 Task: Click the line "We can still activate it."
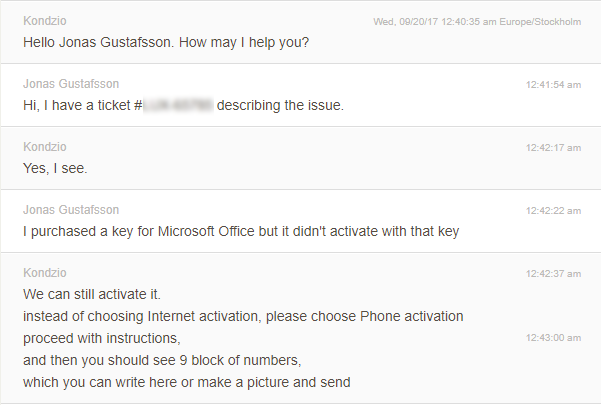coord(91,294)
